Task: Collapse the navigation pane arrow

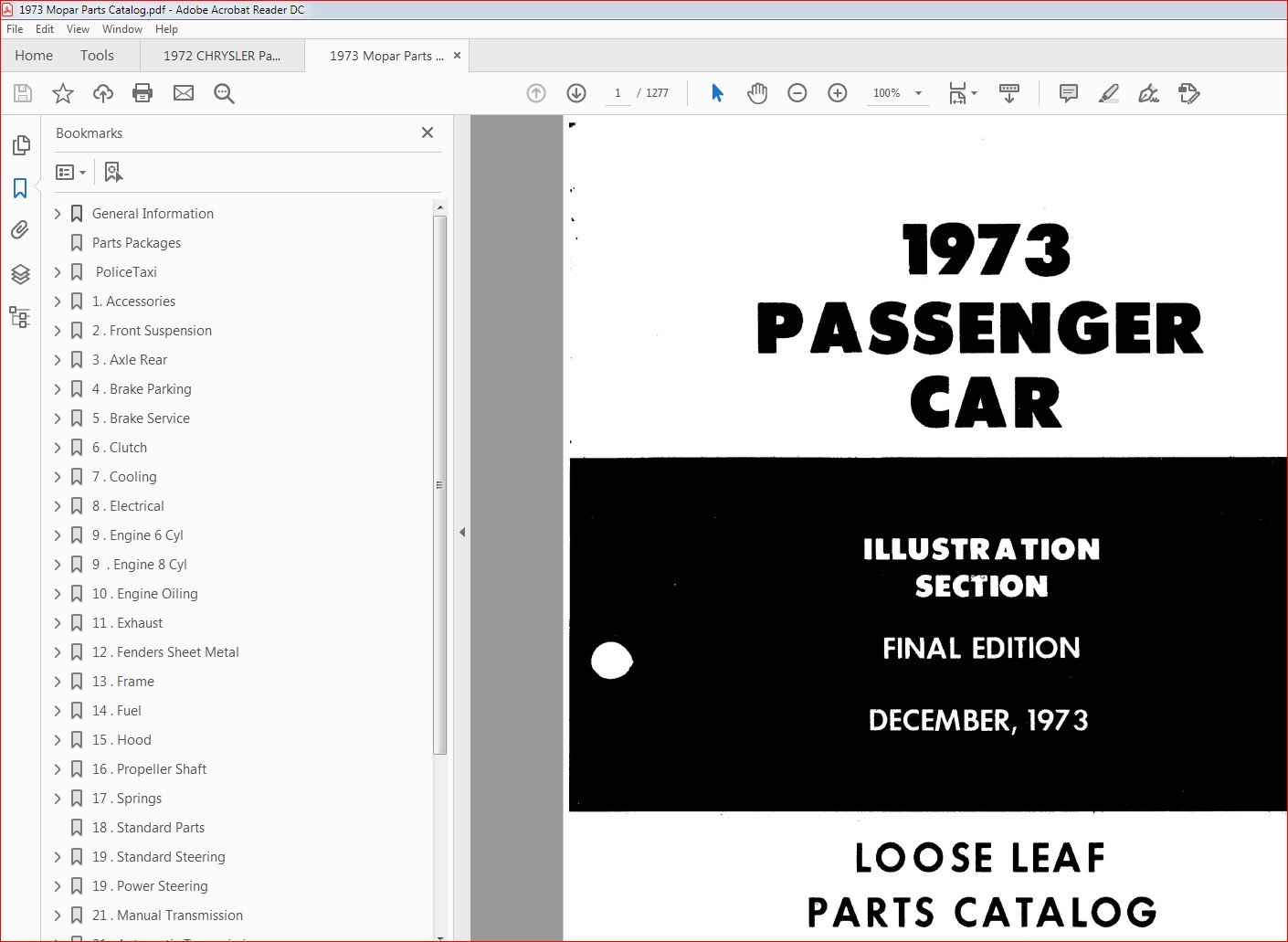Action: click(x=462, y=532)
